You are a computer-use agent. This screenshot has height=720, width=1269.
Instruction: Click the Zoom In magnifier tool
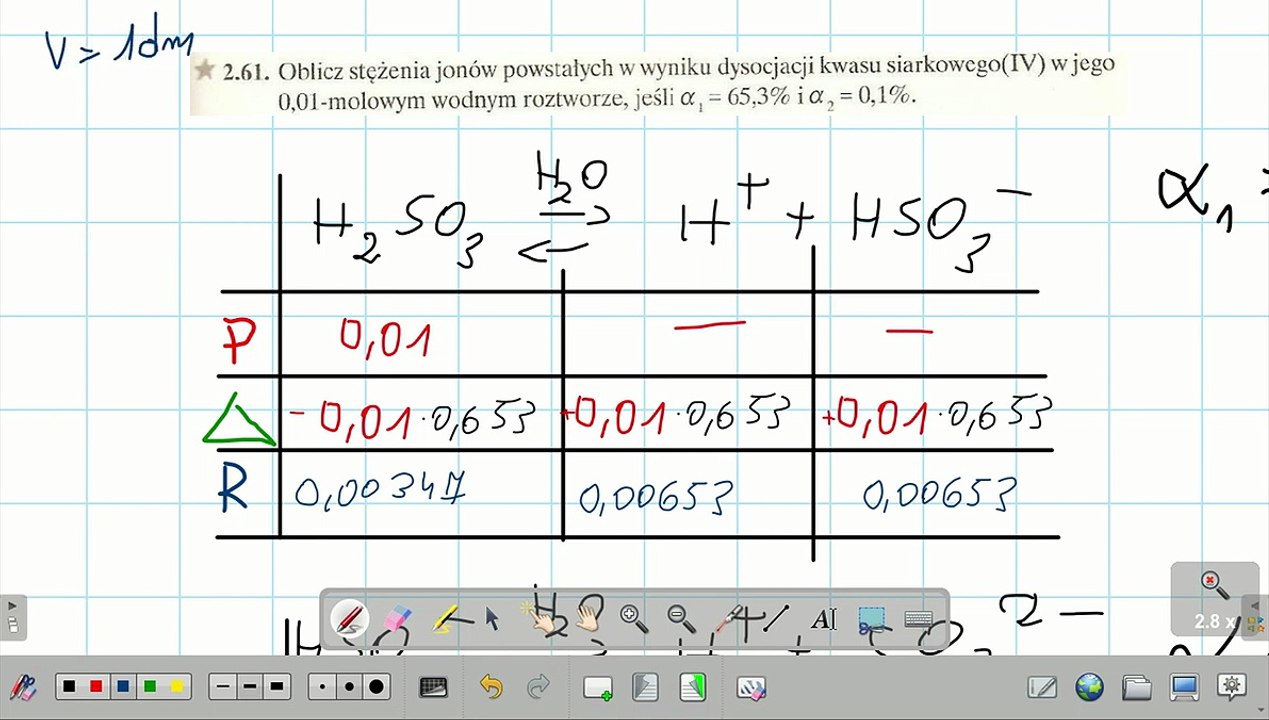pyautogui.click(x=632, y=619)
